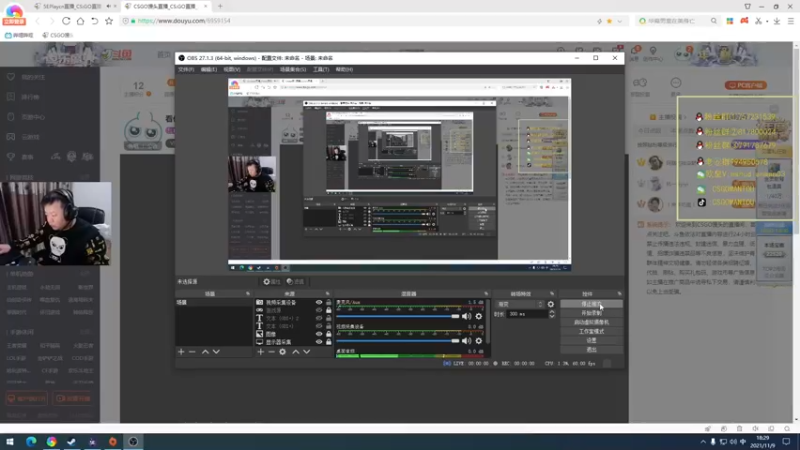Screen dimensions: 800x450
Task: Toggle lock on the 图像 source
Action: point(329,334)
